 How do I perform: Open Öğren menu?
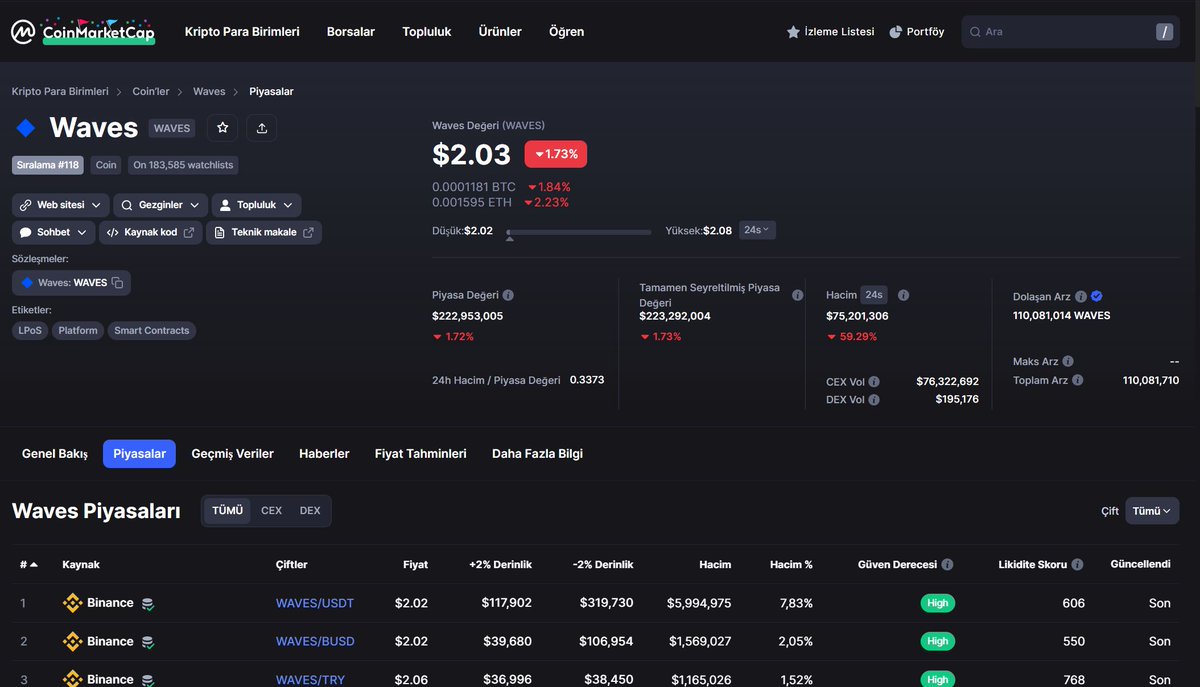pyautogui.click(x=567, y=32)
